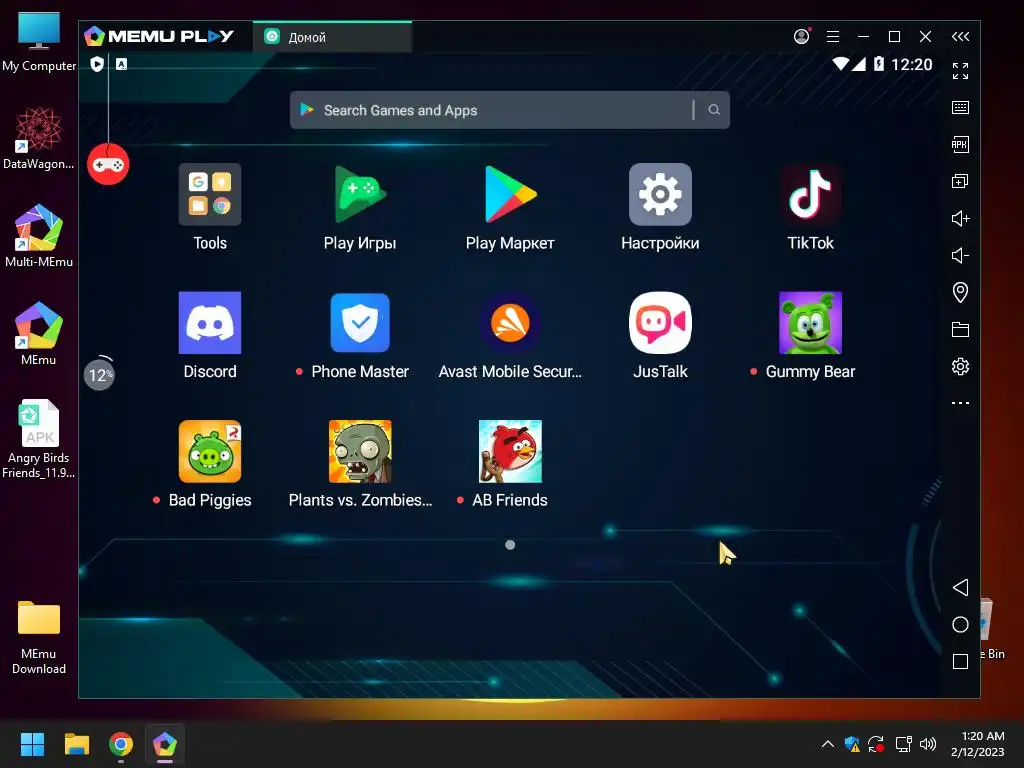Open Avast Mobile Security app
The width and height of the screenshot is (1024, 768).
(510, 323)
